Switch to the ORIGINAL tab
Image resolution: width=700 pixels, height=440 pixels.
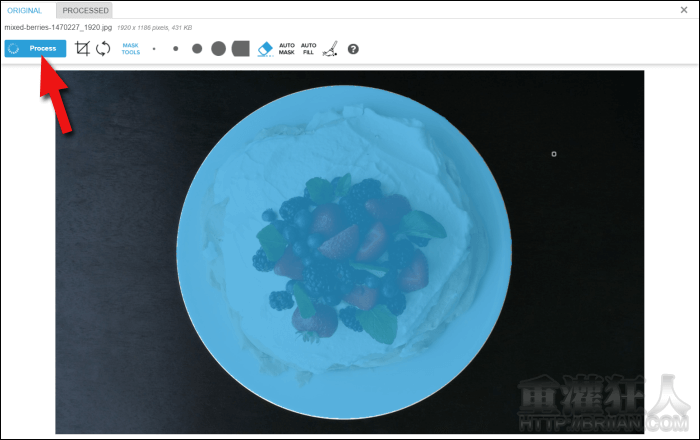tap(25, 10)
